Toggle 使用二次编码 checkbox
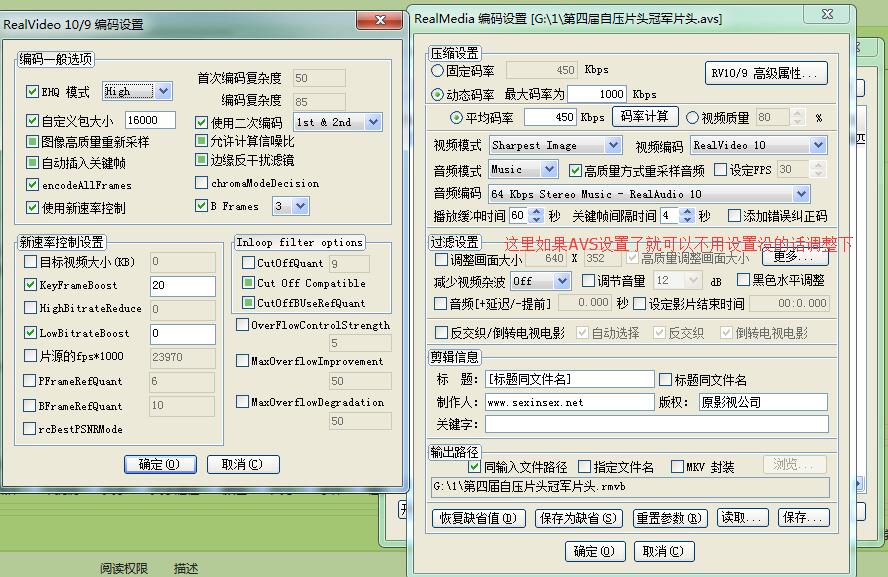Image resolution: width=888 pixels, height=577 pixels. [x=201, y=122]
